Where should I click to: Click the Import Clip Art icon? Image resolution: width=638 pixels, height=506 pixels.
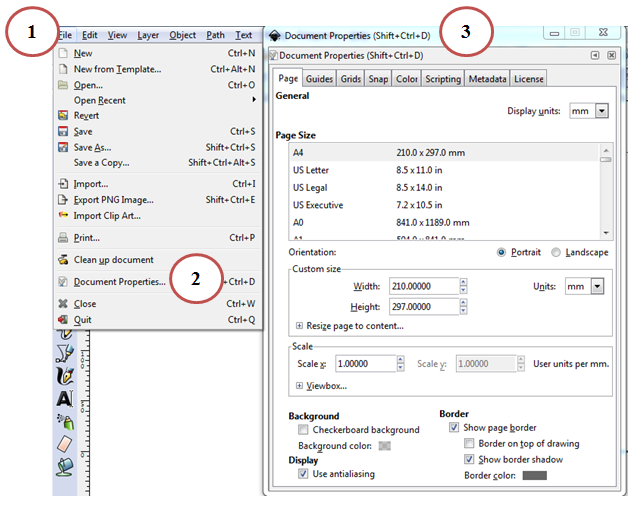(63, 215)
